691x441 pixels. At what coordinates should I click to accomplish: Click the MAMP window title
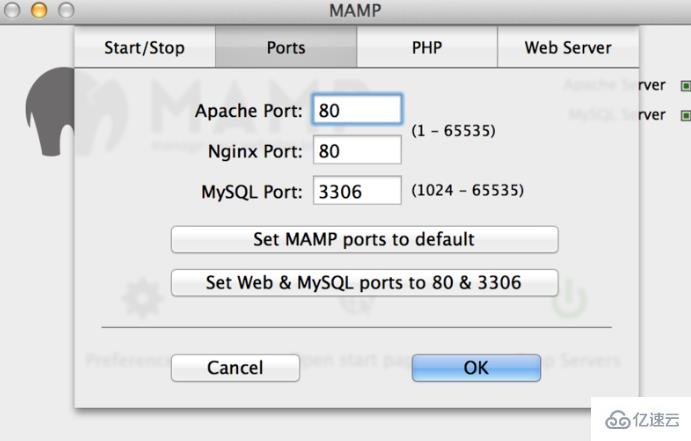(355, 10)
